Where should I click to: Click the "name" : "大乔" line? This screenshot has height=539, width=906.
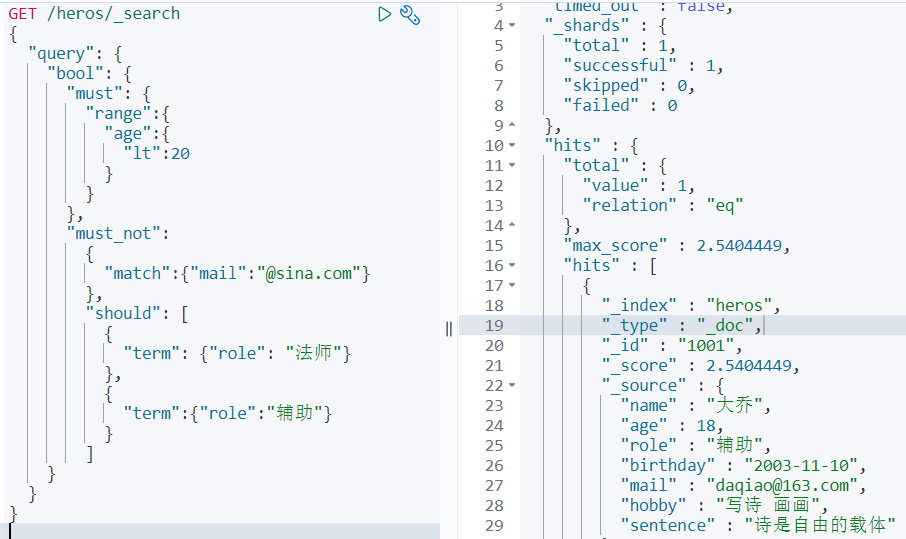point(696,405)
